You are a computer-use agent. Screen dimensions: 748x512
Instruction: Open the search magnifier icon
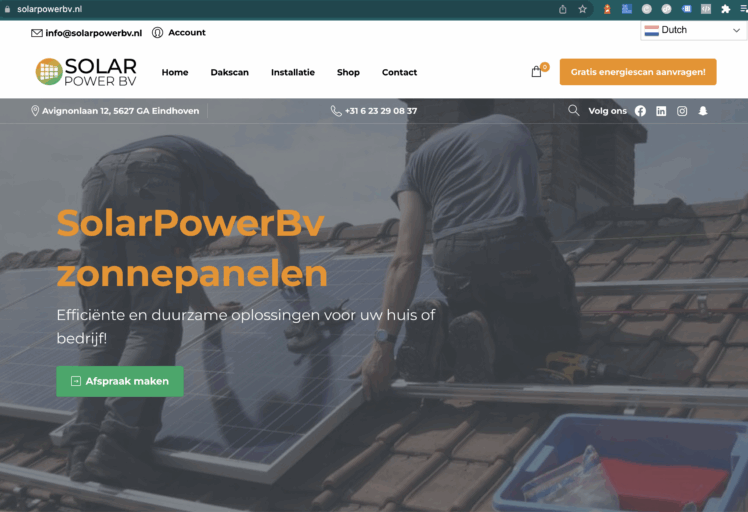573,111
